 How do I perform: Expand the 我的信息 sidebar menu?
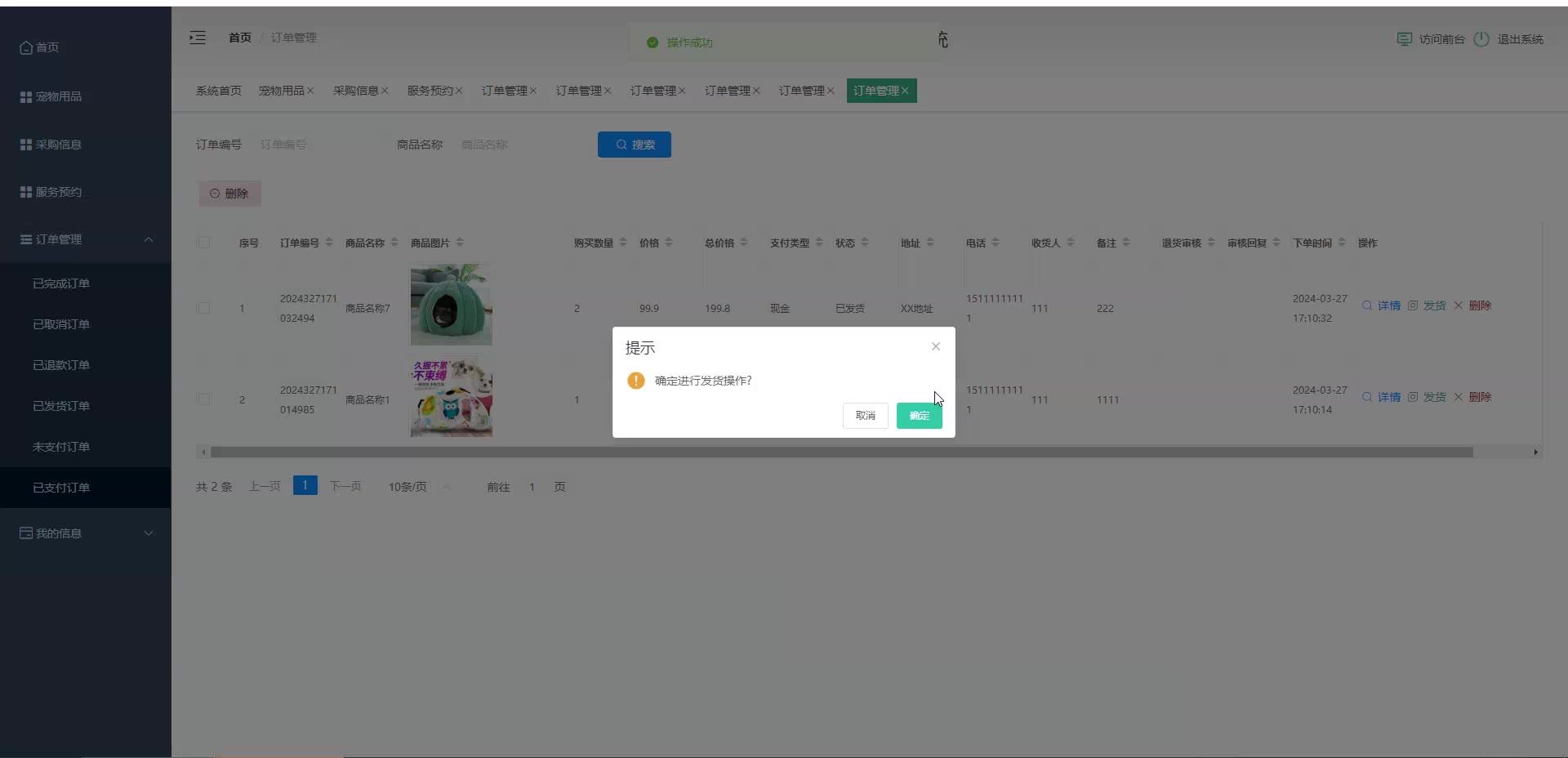click(x=86, y=533)
